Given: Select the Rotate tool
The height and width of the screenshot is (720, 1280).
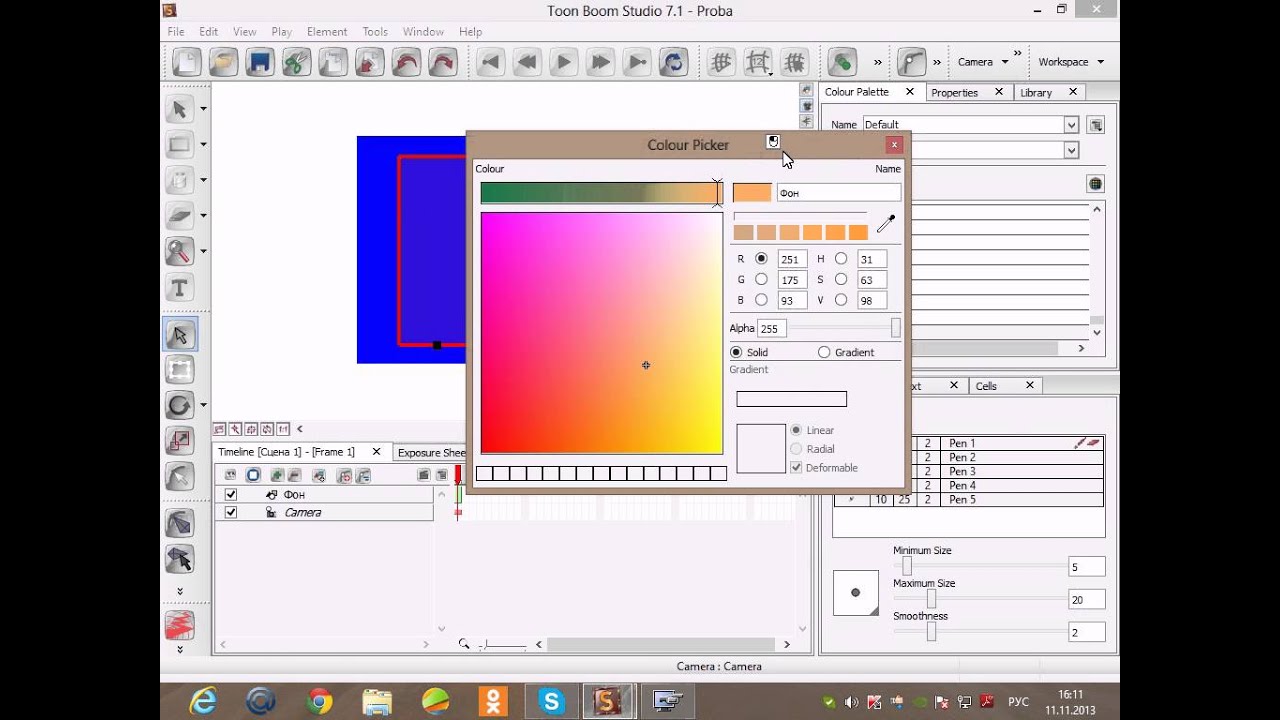Looking at the screenshot, I should coord(180,405).
